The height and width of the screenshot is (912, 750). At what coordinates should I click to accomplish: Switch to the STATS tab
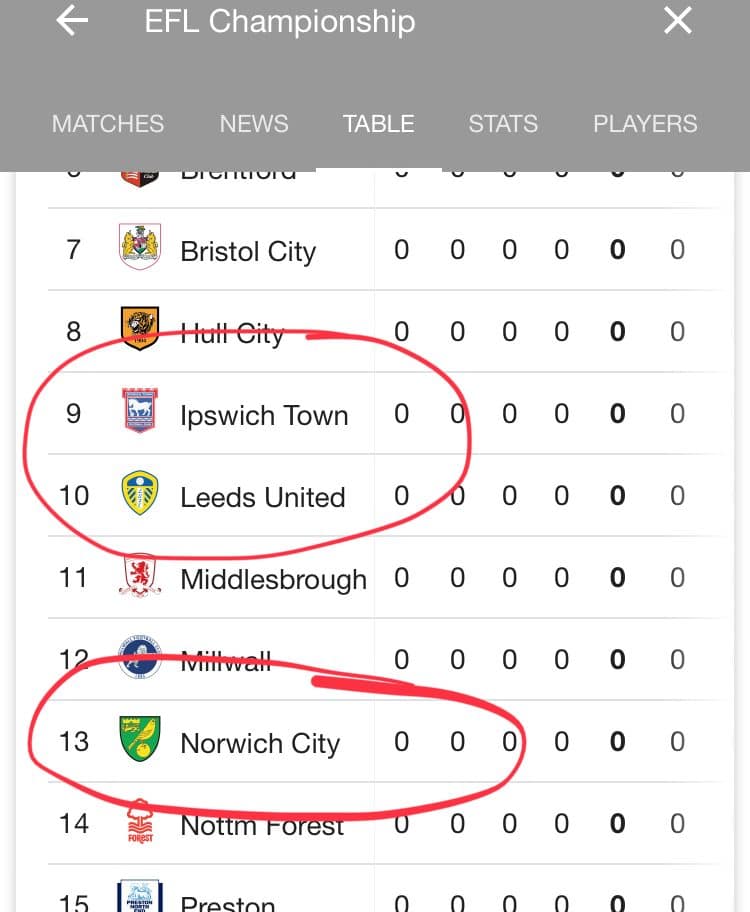(503, 124)
